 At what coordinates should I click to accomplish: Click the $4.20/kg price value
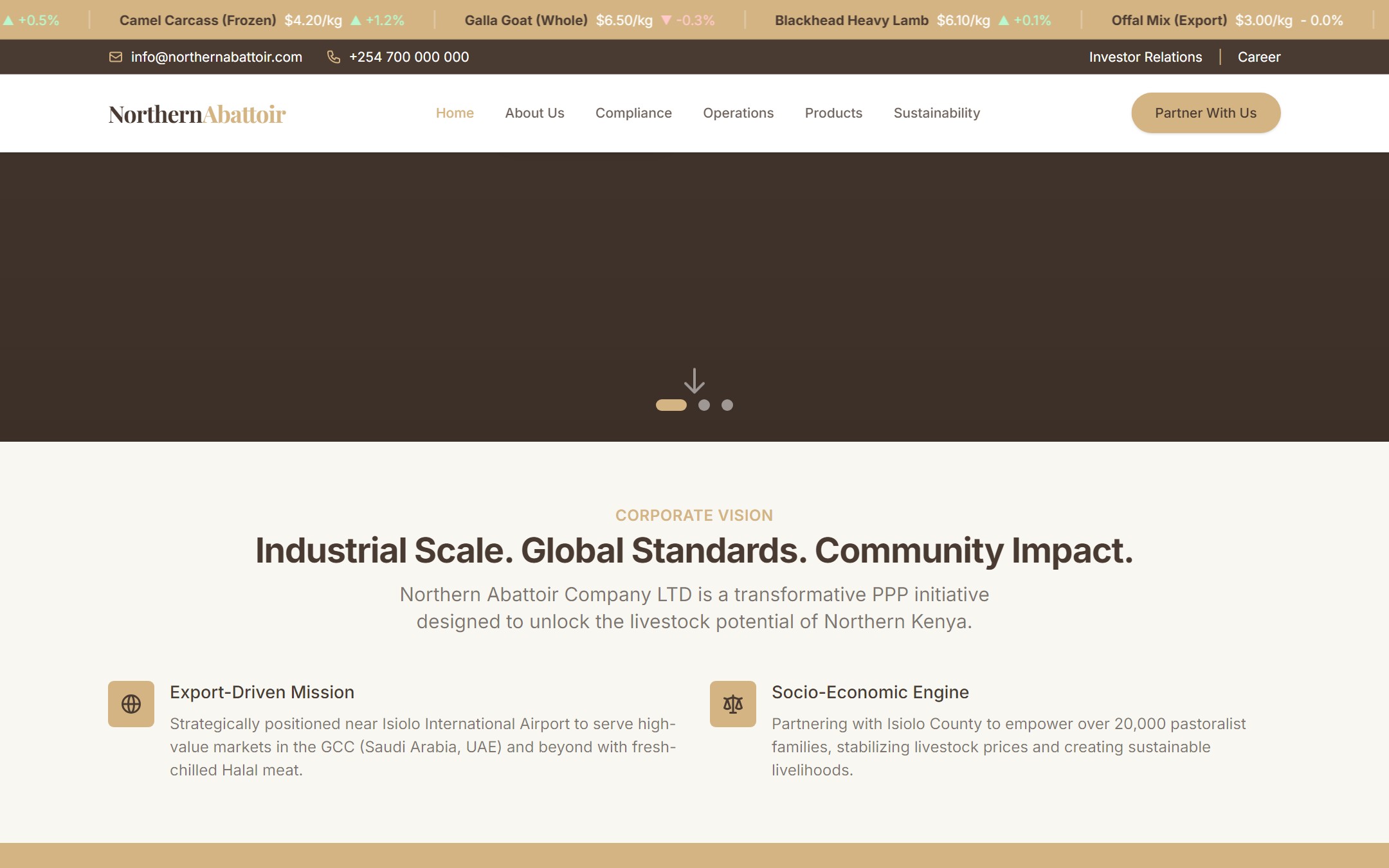(313, 21)
